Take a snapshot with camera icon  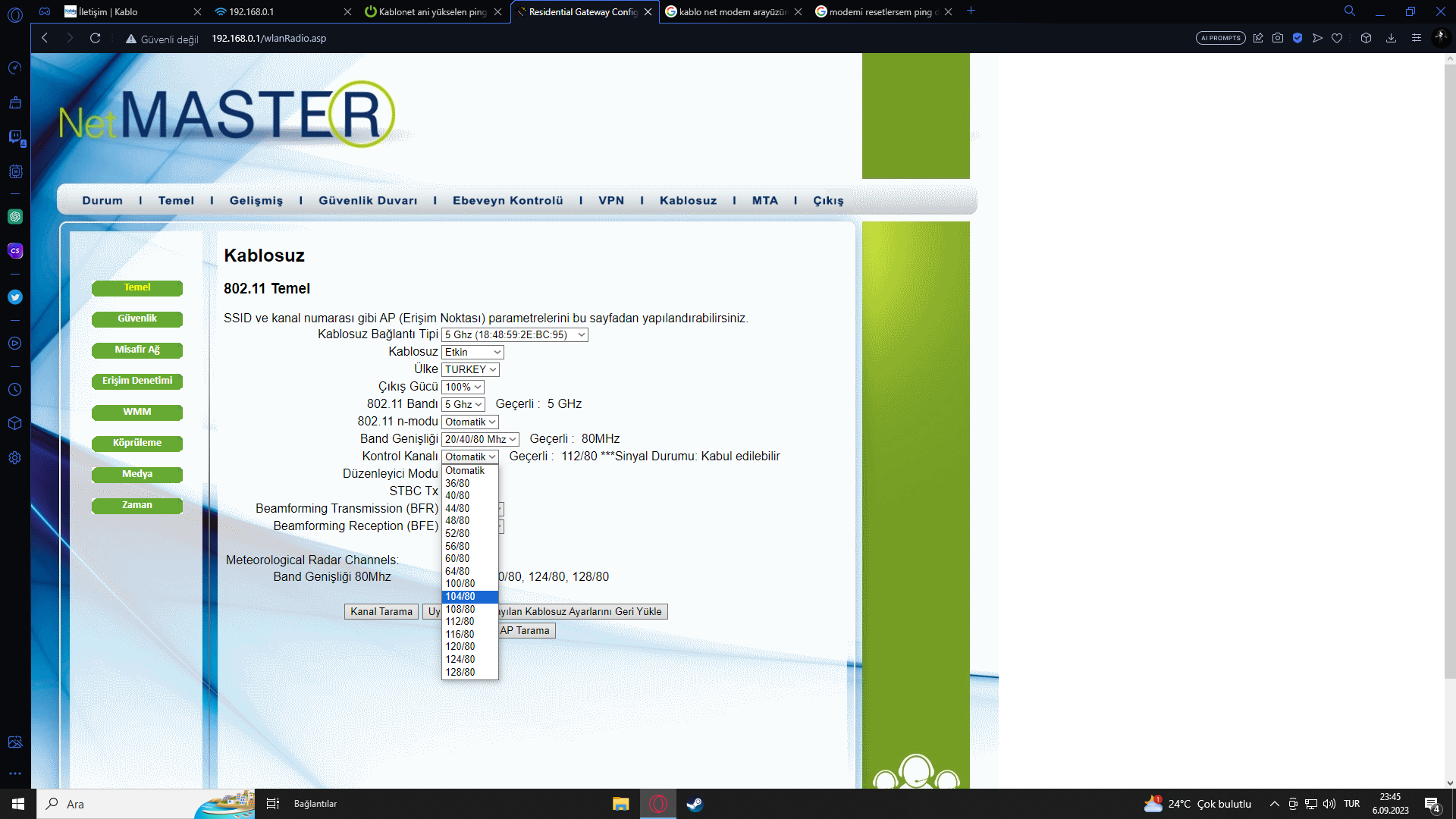[1278, 39]
